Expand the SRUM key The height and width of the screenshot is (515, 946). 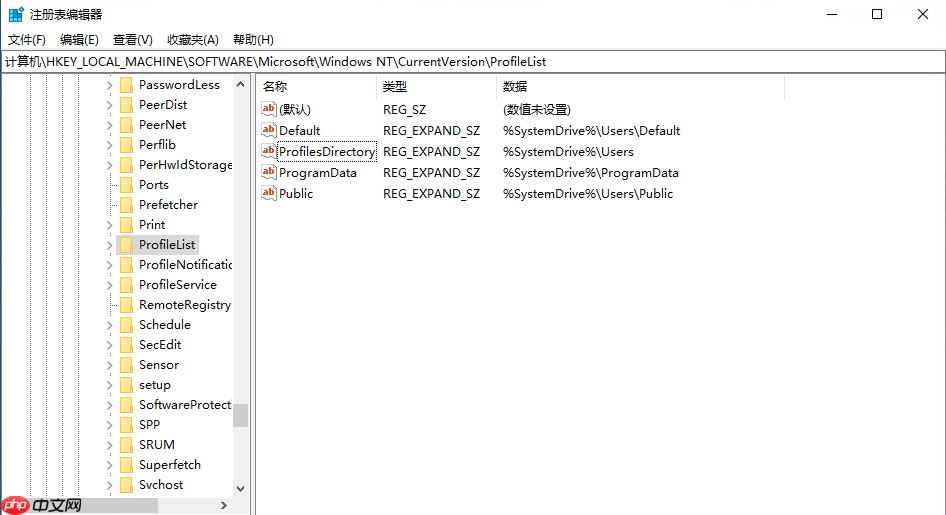pos(109,446)
